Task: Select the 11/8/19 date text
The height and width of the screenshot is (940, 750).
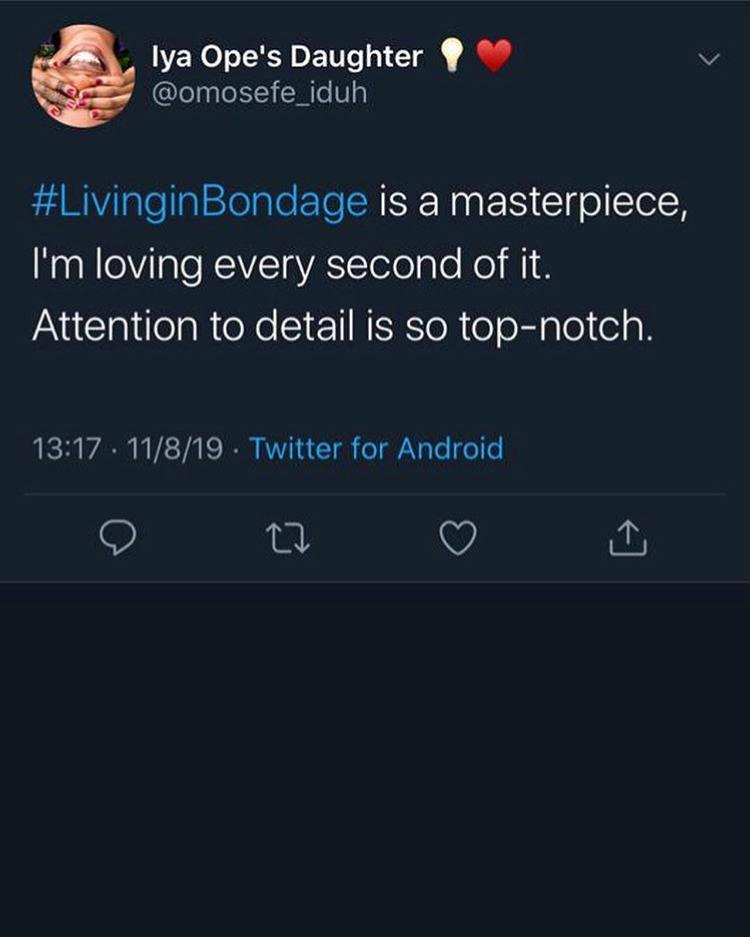Action: coord(170,447)
